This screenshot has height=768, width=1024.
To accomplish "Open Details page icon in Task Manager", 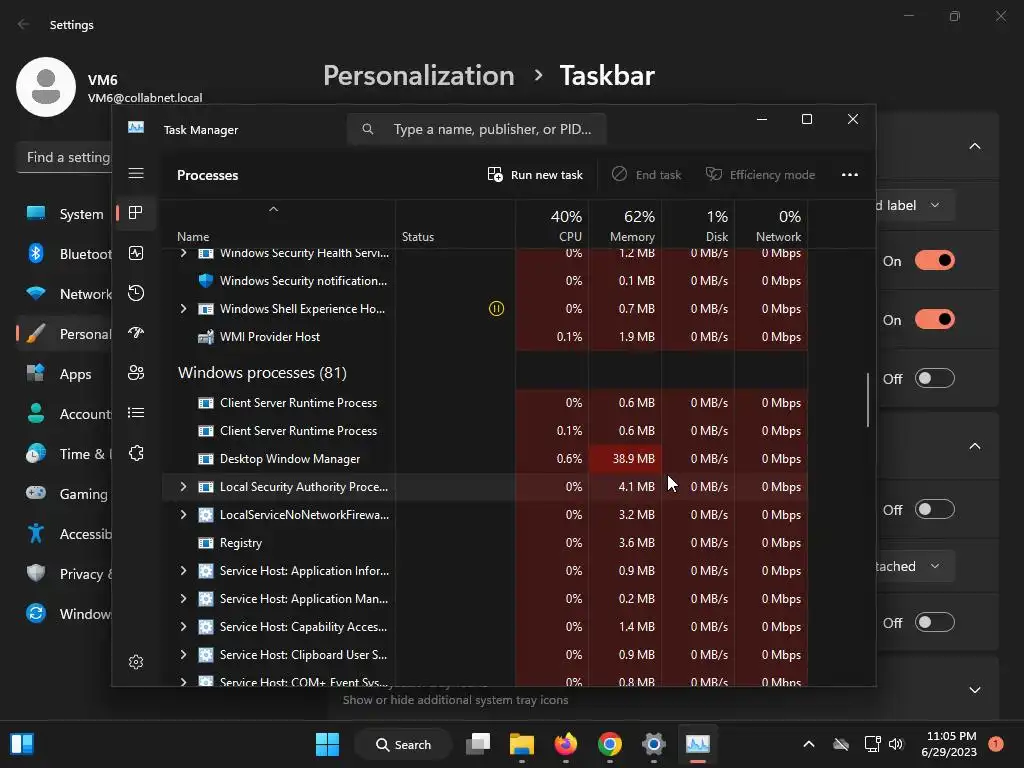I will pos(136,413).
